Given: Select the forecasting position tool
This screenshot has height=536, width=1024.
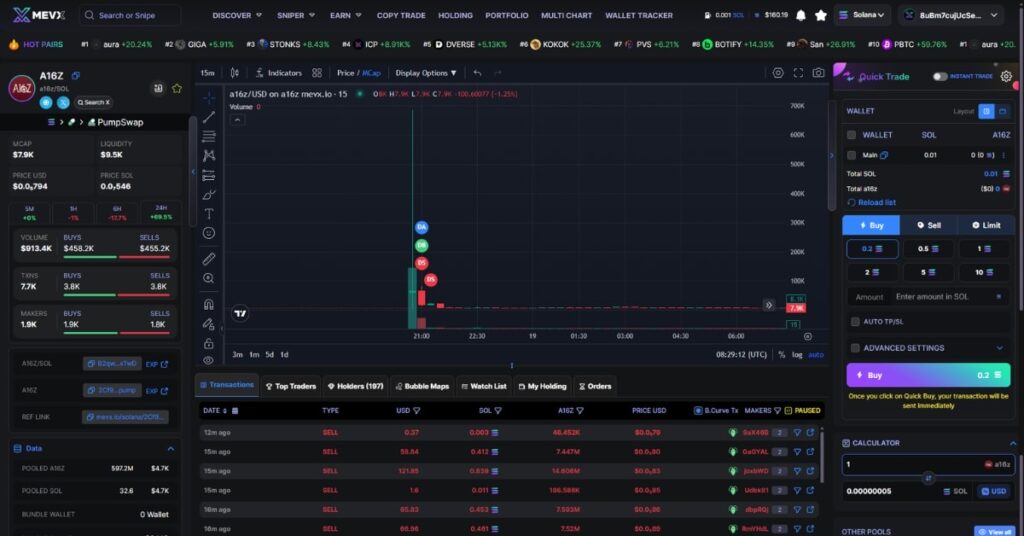Looking at the screenshot, I should coord(209,175).
